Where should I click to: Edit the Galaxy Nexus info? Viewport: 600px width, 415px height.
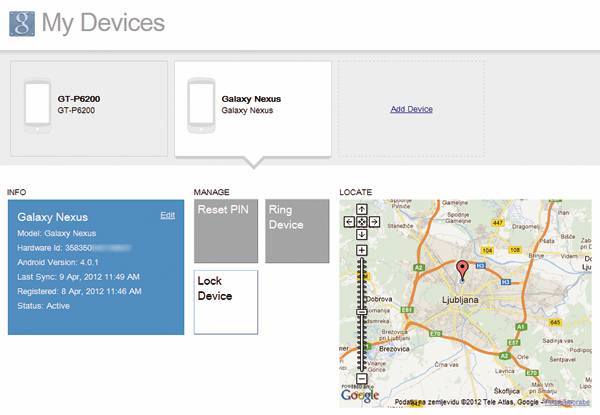point(168,215)
